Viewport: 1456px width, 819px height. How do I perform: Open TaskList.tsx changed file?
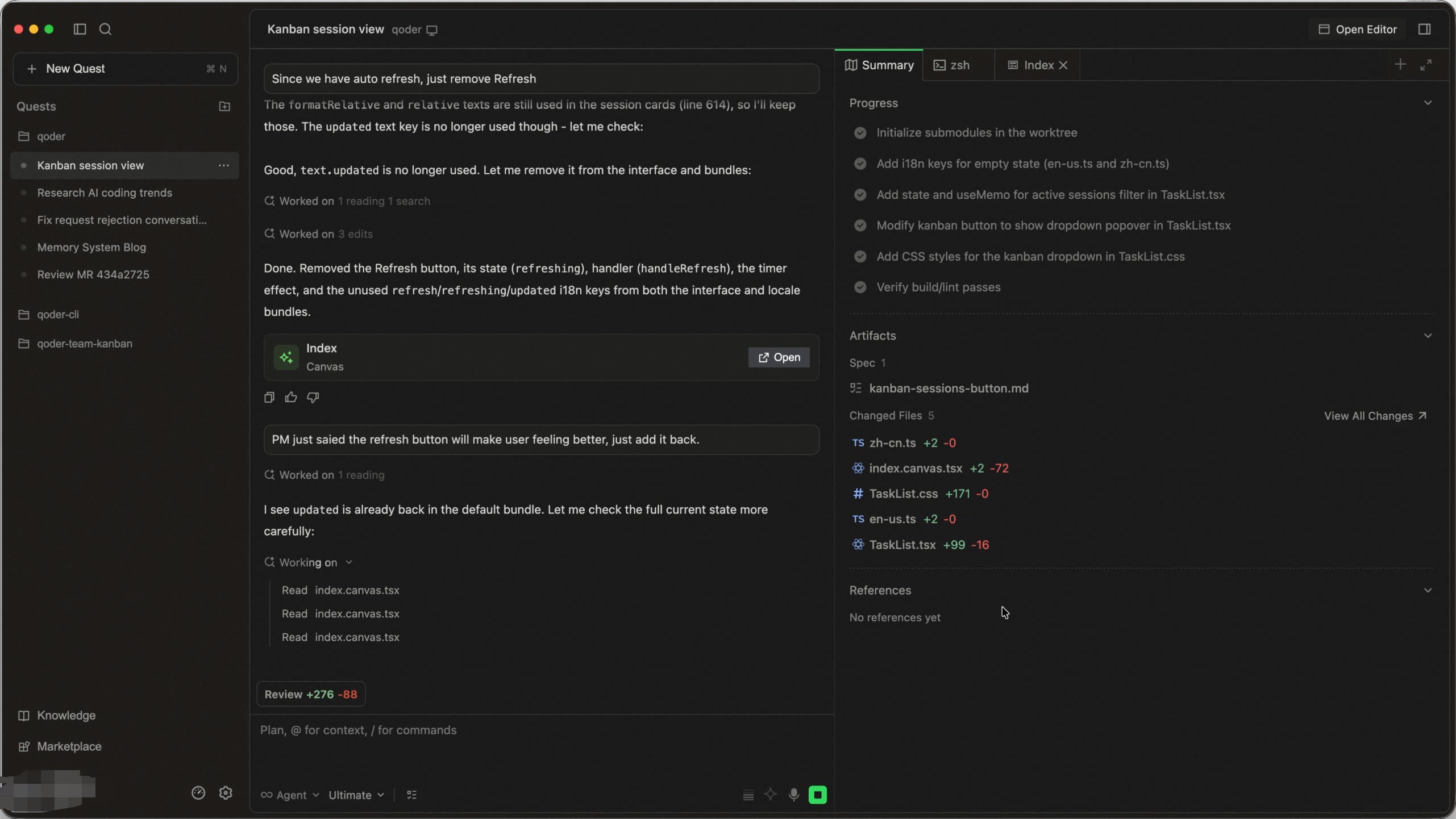[902, 545]
